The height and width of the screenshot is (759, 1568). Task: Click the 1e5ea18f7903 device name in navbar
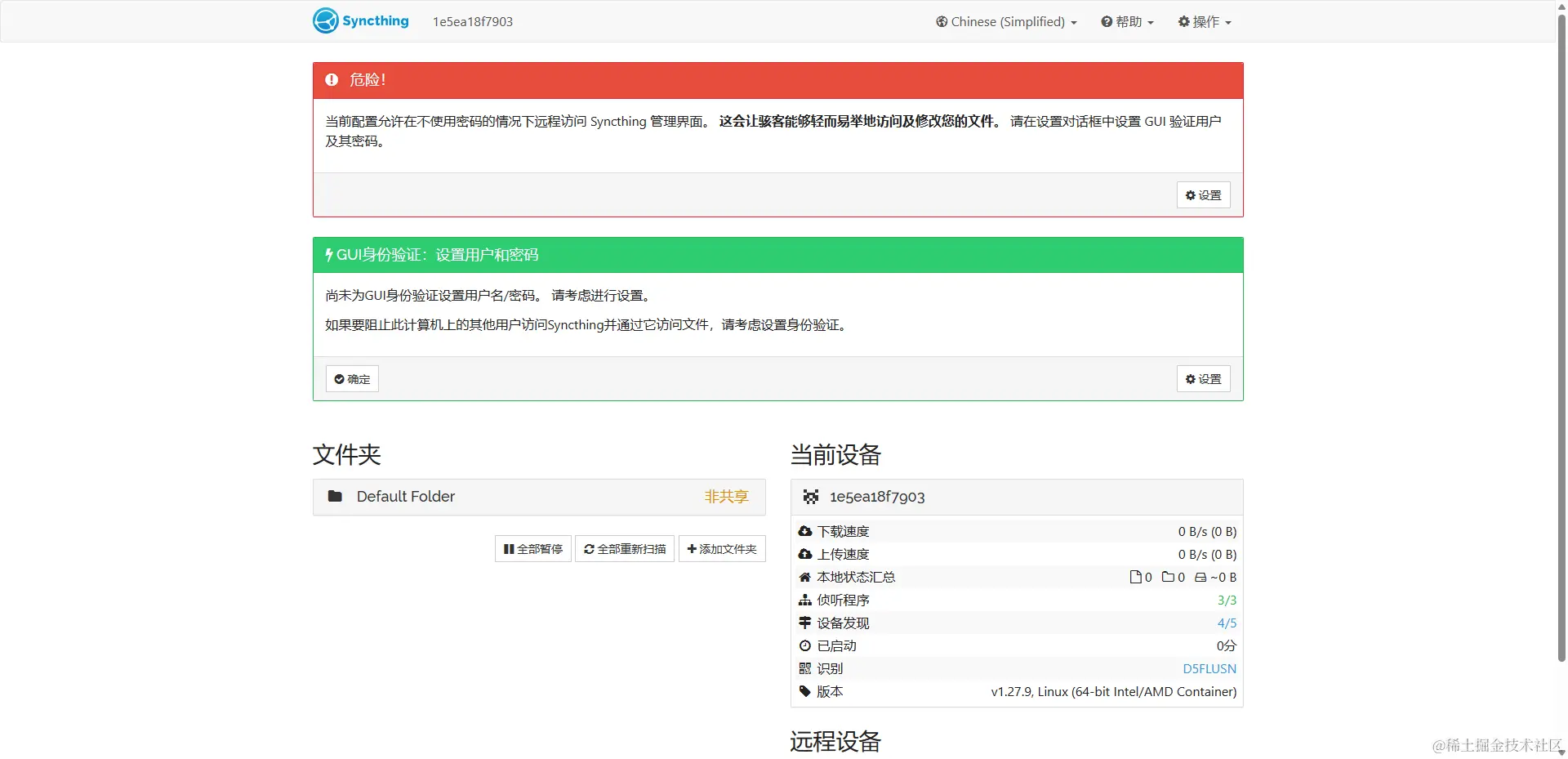pyautogui.click(x=473, y=22)
